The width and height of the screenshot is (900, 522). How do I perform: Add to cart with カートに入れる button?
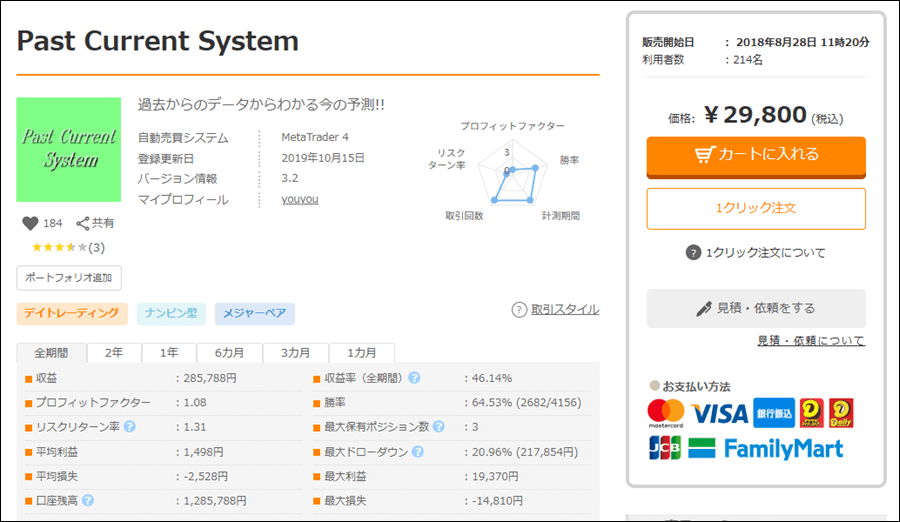(756, 155)
